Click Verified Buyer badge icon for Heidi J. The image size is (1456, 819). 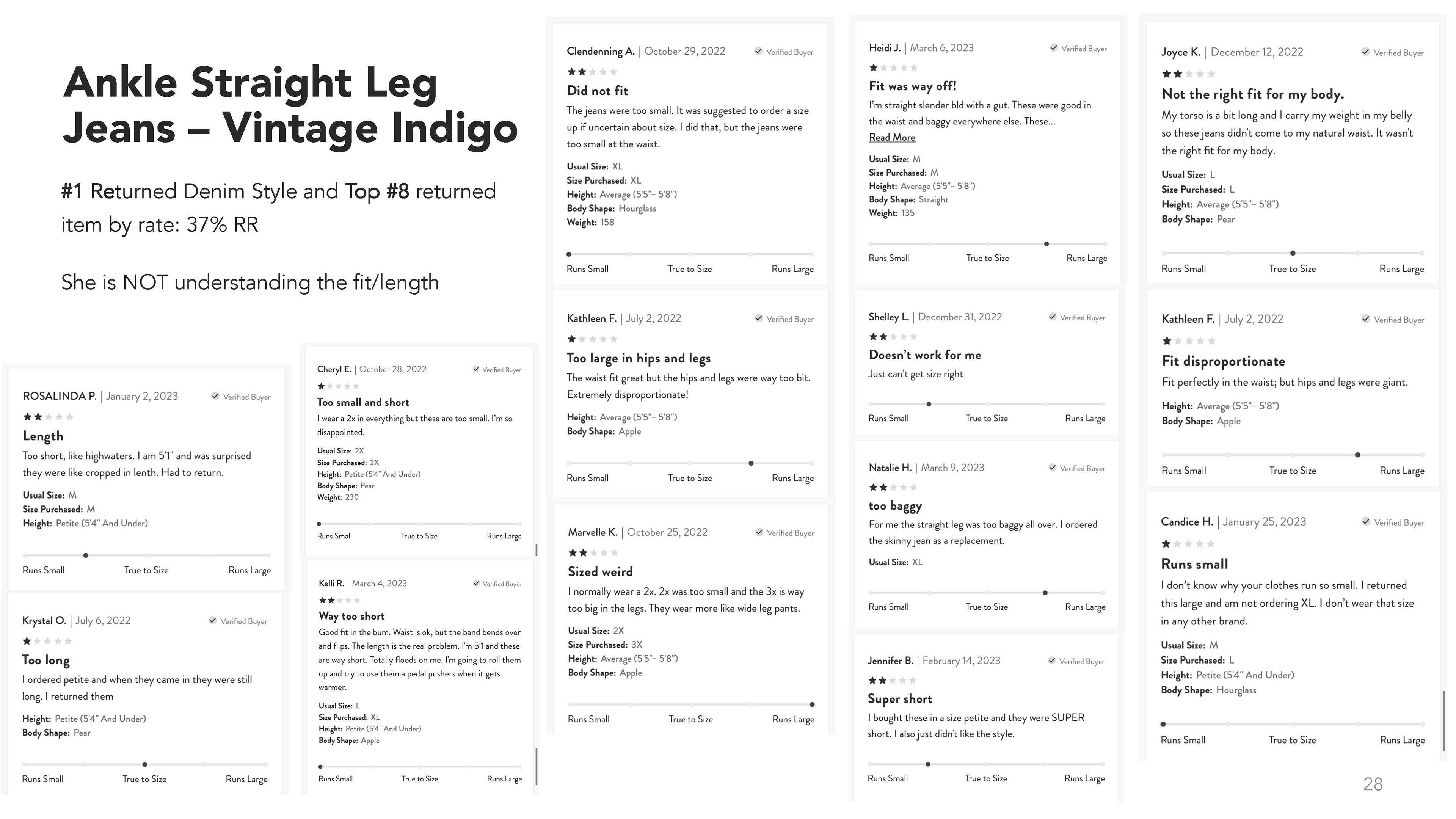pos(1054,47)
